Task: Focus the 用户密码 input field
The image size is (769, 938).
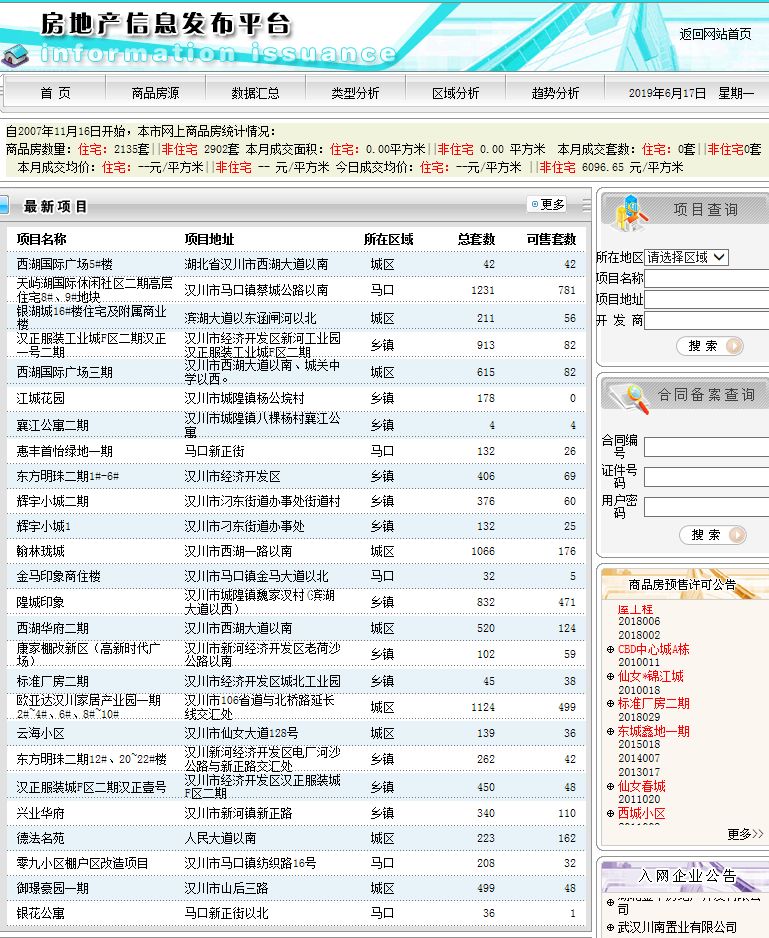Action: coord(707,507)
